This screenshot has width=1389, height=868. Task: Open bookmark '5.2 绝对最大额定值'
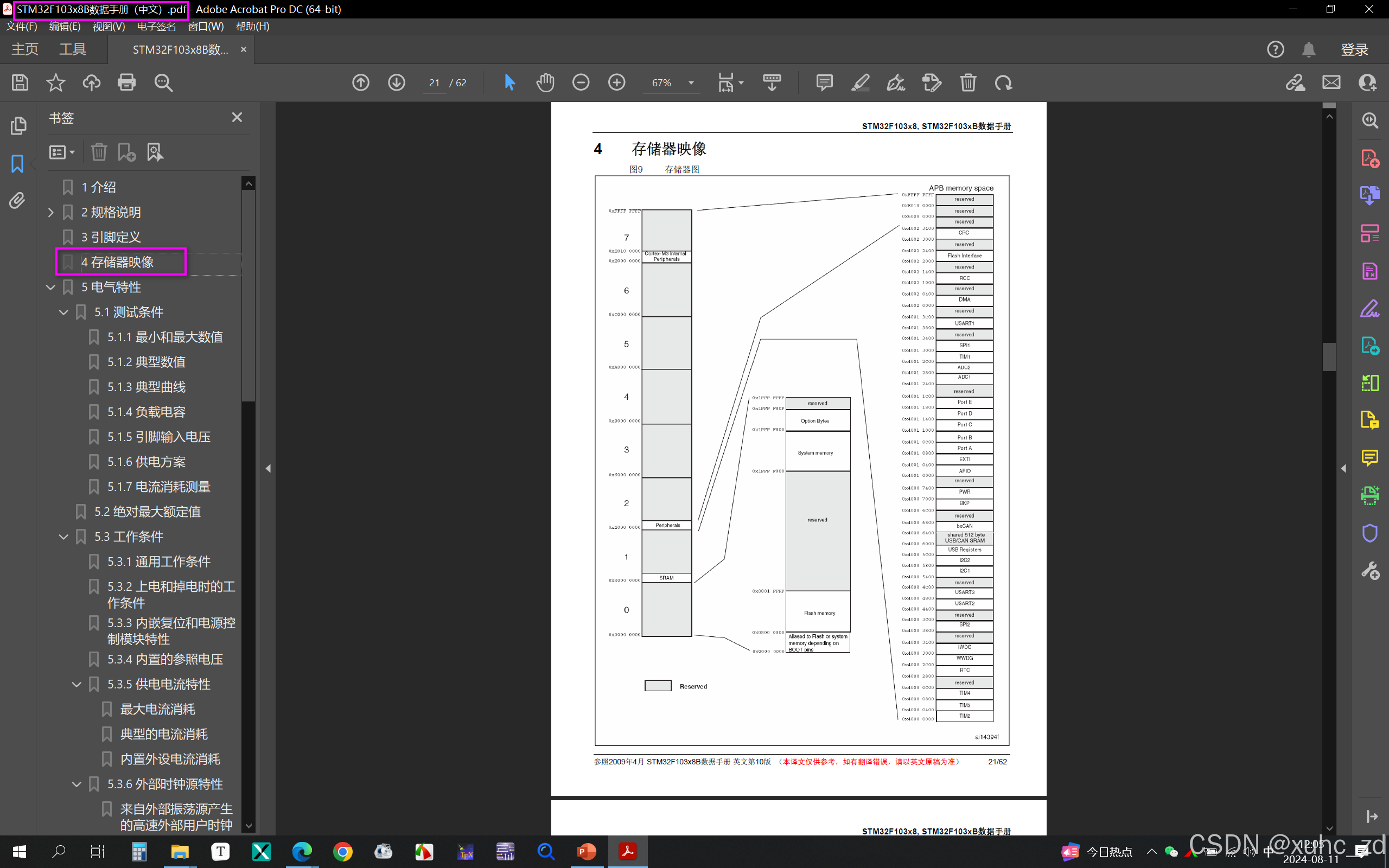(x=147, y=512)
